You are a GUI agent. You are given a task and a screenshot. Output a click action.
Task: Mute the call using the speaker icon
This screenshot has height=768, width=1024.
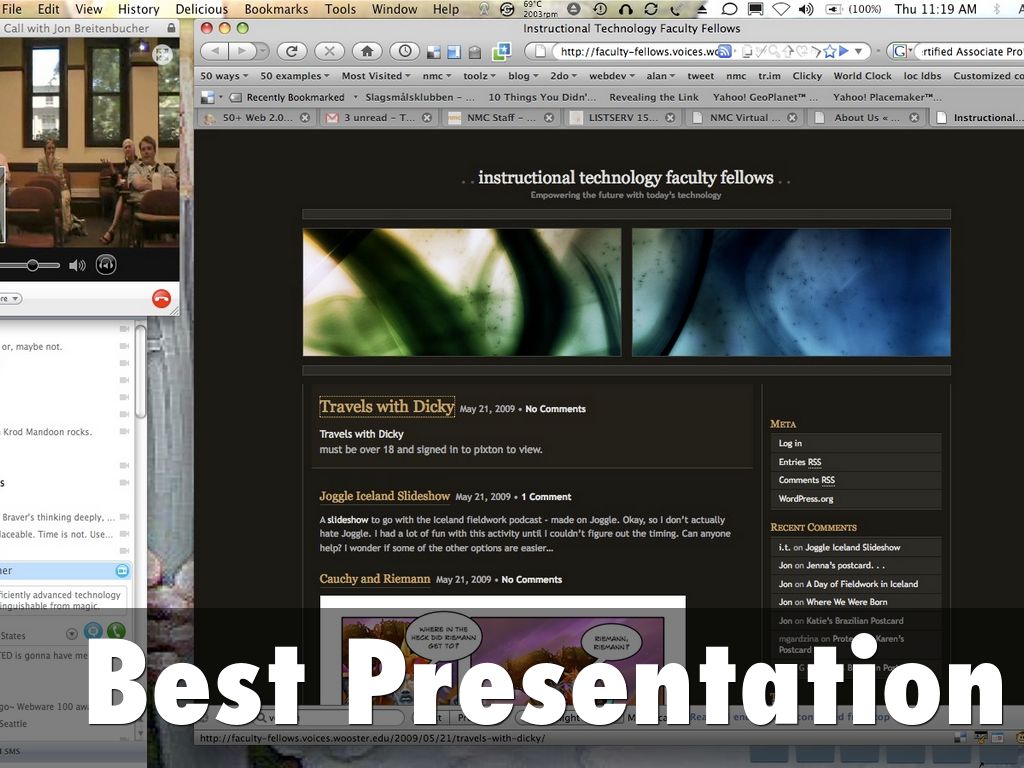click(77, 265)
